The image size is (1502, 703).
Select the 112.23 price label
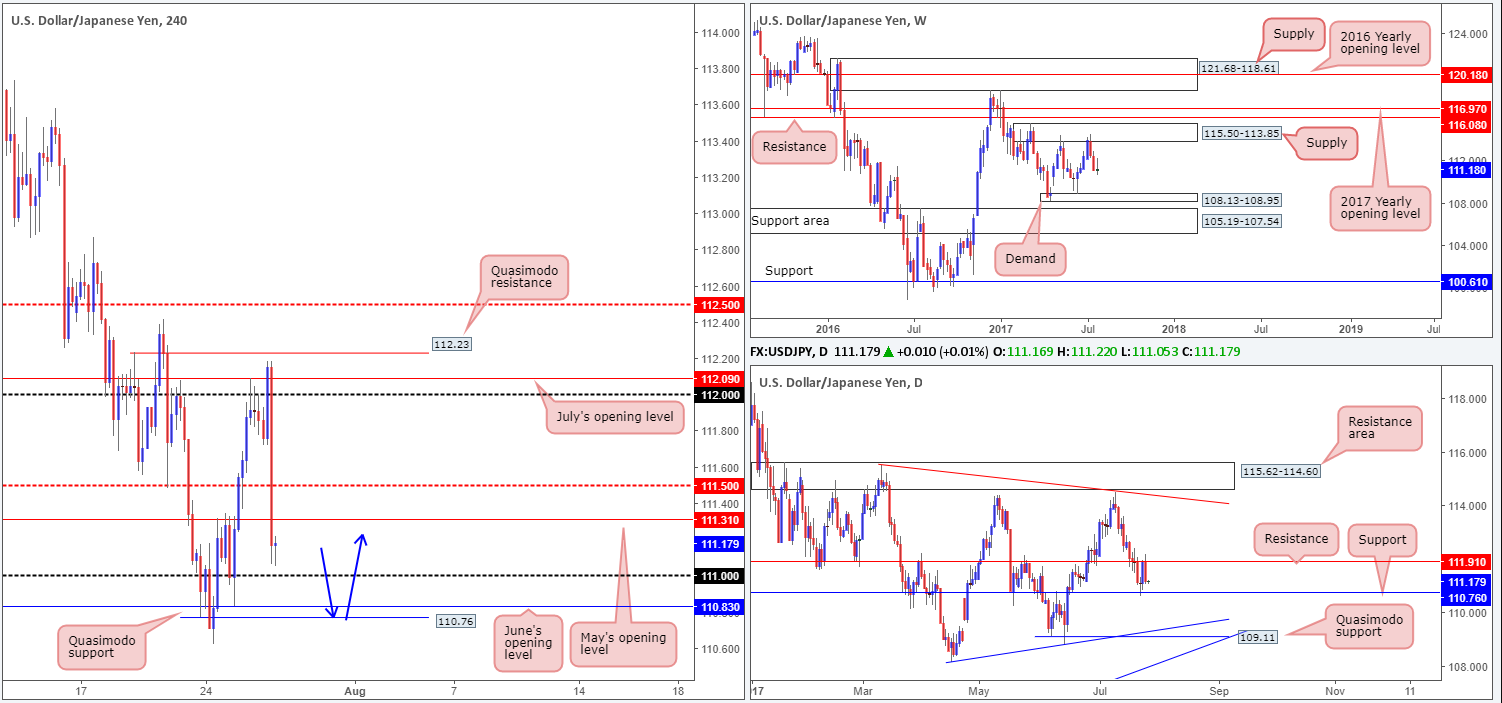(452, 346)
